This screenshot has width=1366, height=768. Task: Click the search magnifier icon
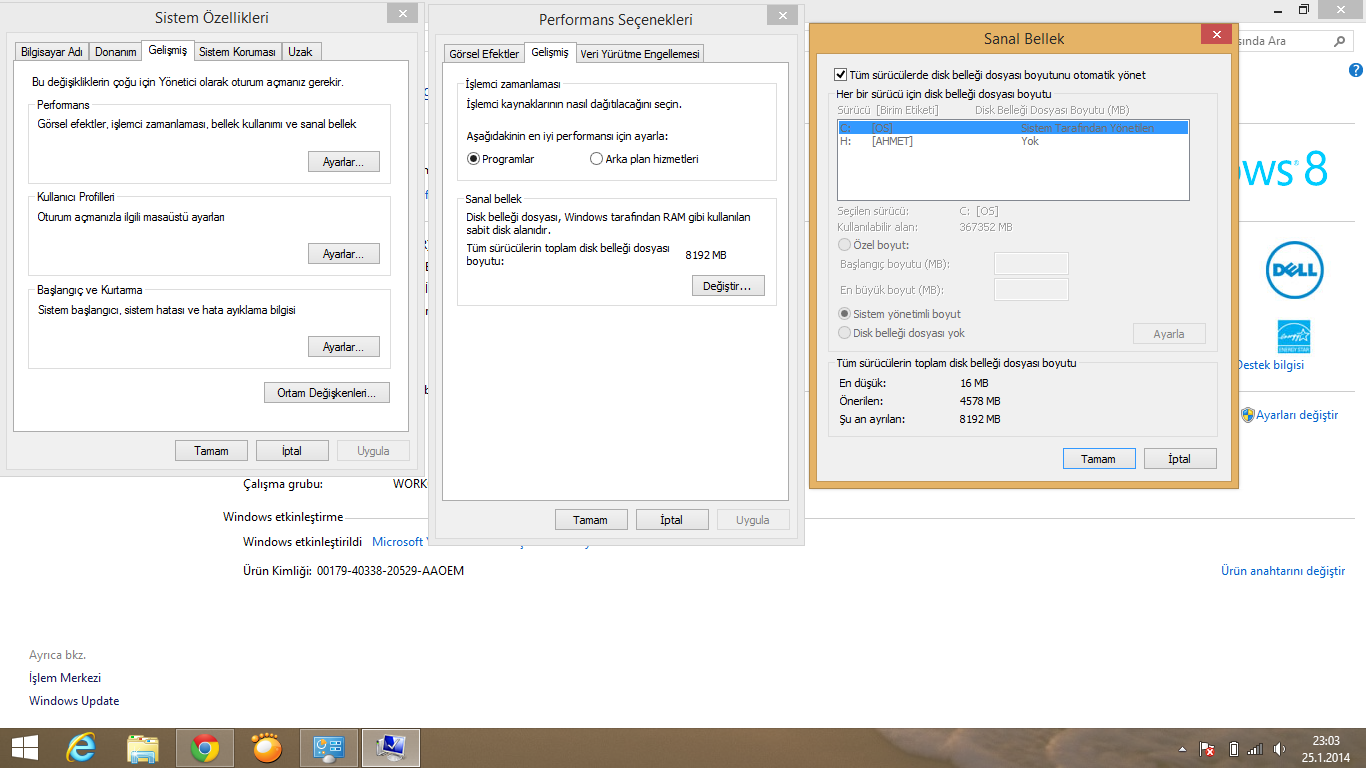click(x=1340, y=41)
